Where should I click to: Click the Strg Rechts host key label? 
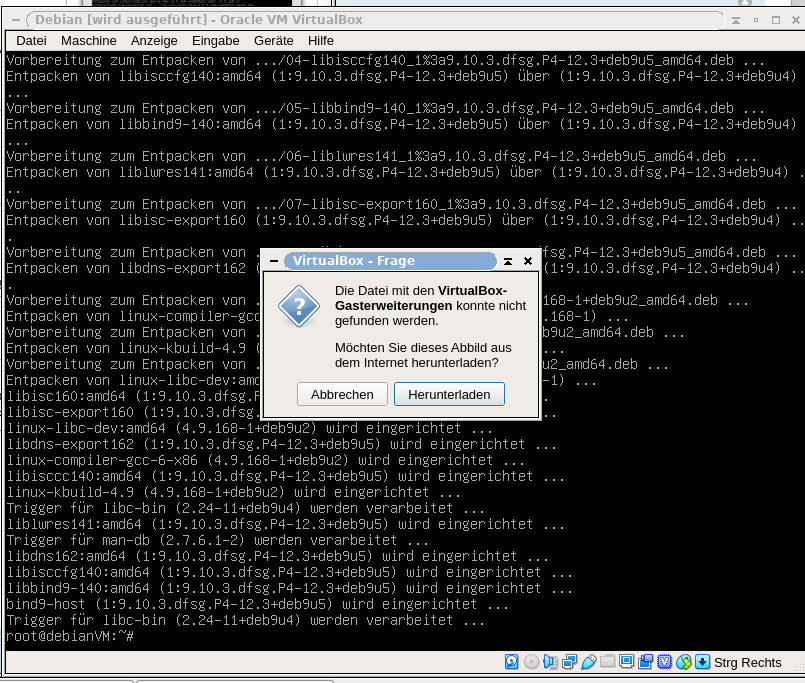[x=748, y=662]
